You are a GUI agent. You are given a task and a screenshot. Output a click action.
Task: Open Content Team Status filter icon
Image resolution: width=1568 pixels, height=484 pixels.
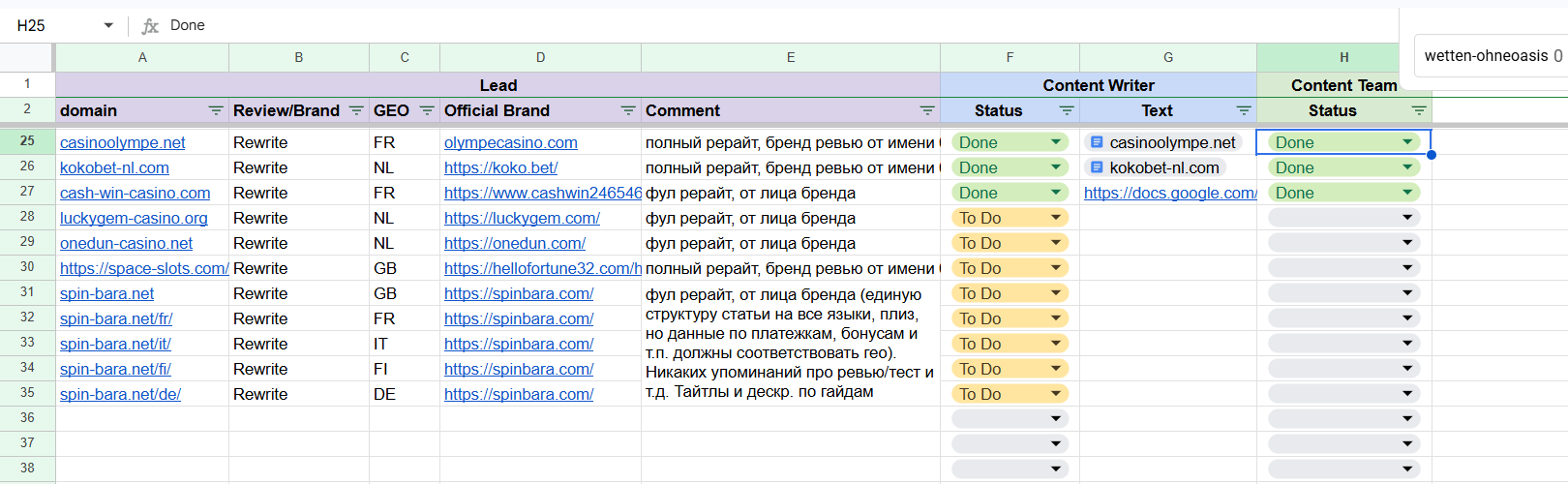pyautogui.click(x=1419, y=111)
